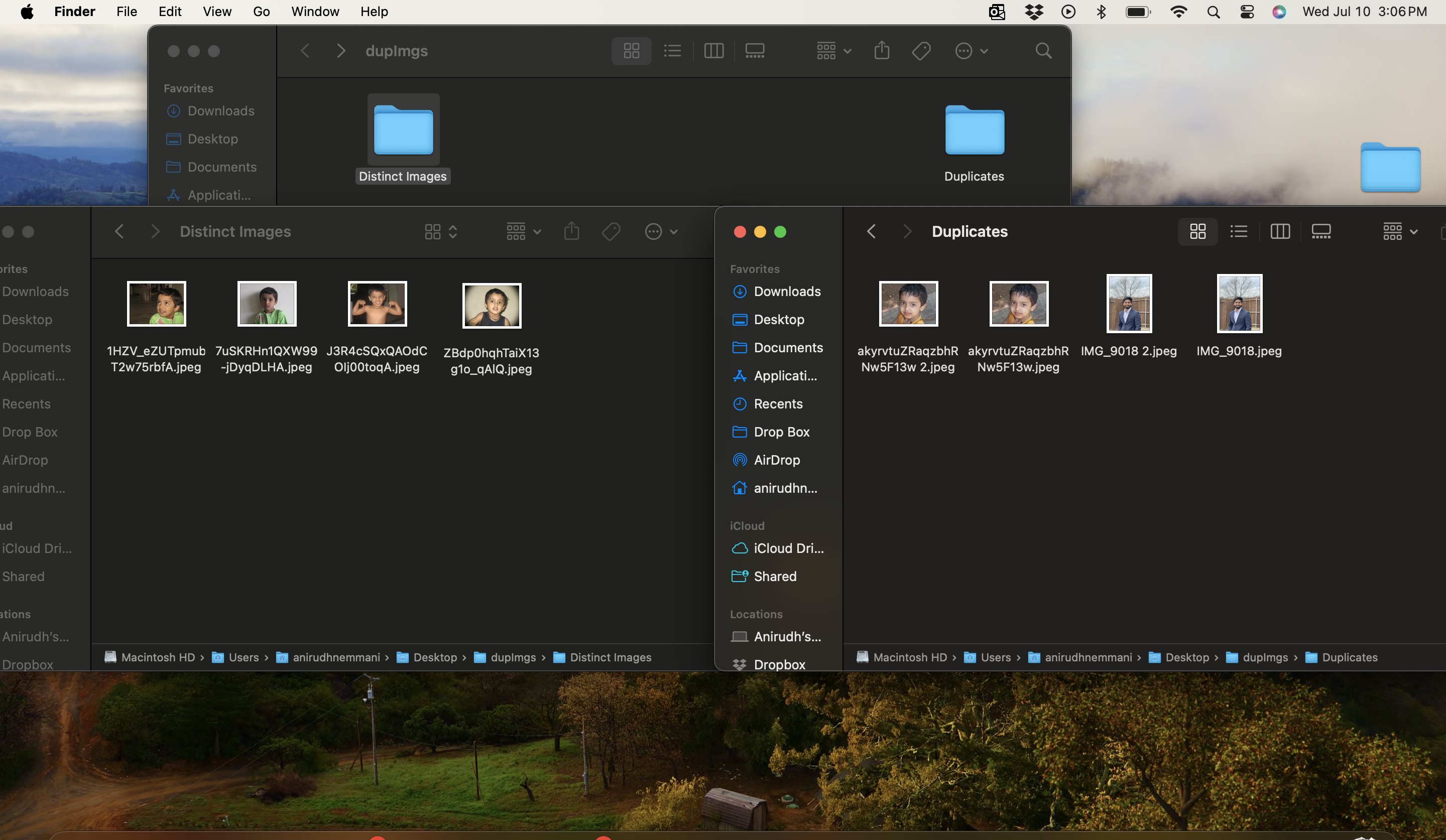Open Recents in Duplicates window sidebar
The width and height of the screenshot is (1446, 840).
click(768, 403)
